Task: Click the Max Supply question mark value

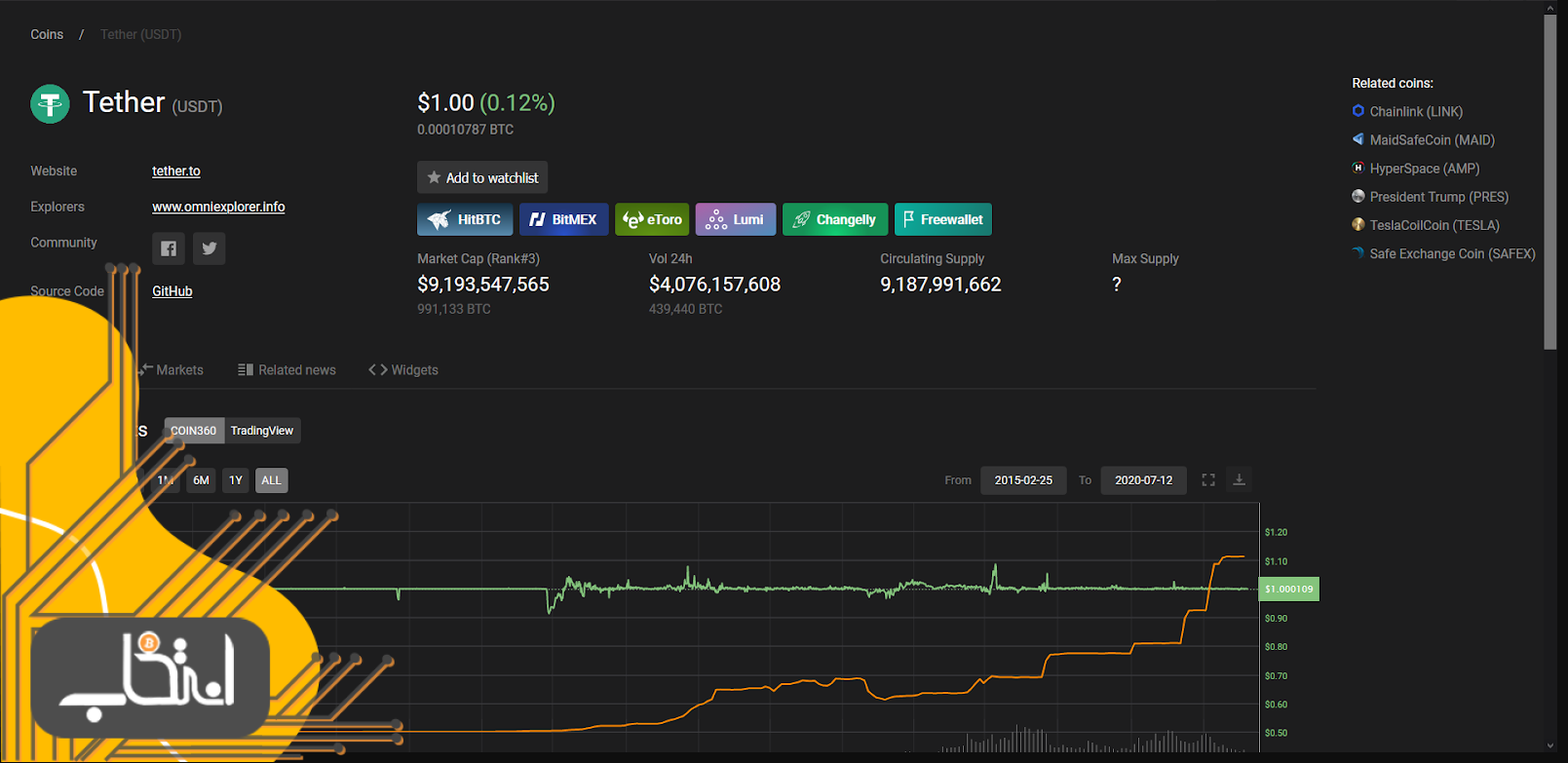Action: (1117, 285)
